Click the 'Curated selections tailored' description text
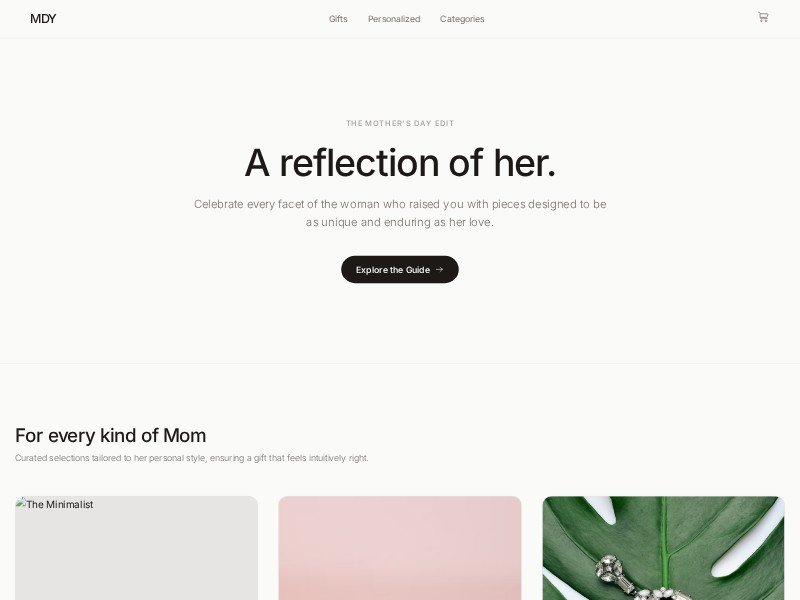This screenshot has width=800, height=600. [191, 458]
